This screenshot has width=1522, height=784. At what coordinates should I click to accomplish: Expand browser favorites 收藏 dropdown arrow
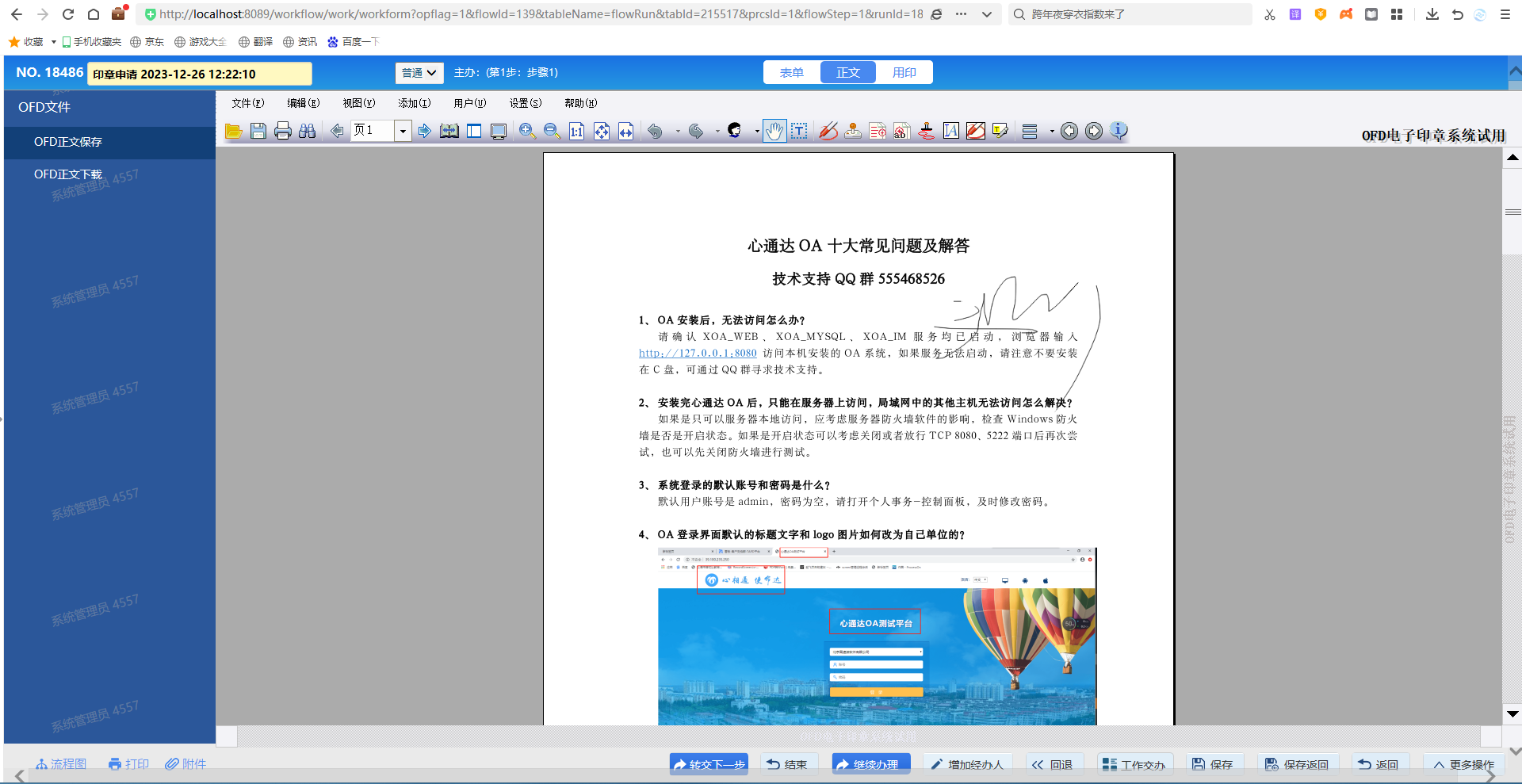coord(53,42)
